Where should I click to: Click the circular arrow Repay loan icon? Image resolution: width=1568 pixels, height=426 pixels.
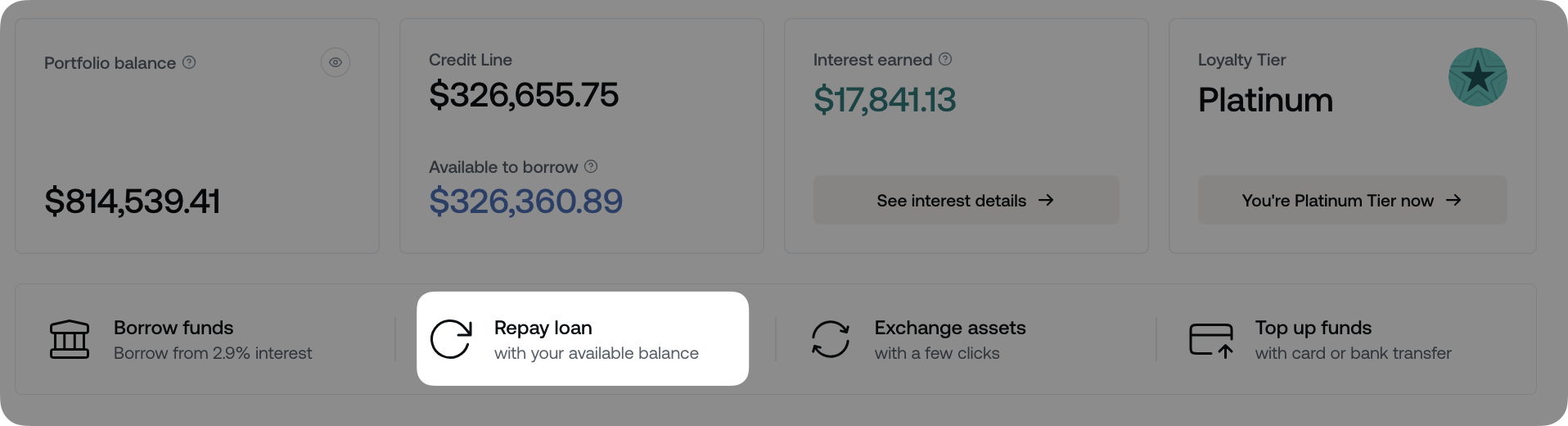pyautogui.click(x=451, y=339)
